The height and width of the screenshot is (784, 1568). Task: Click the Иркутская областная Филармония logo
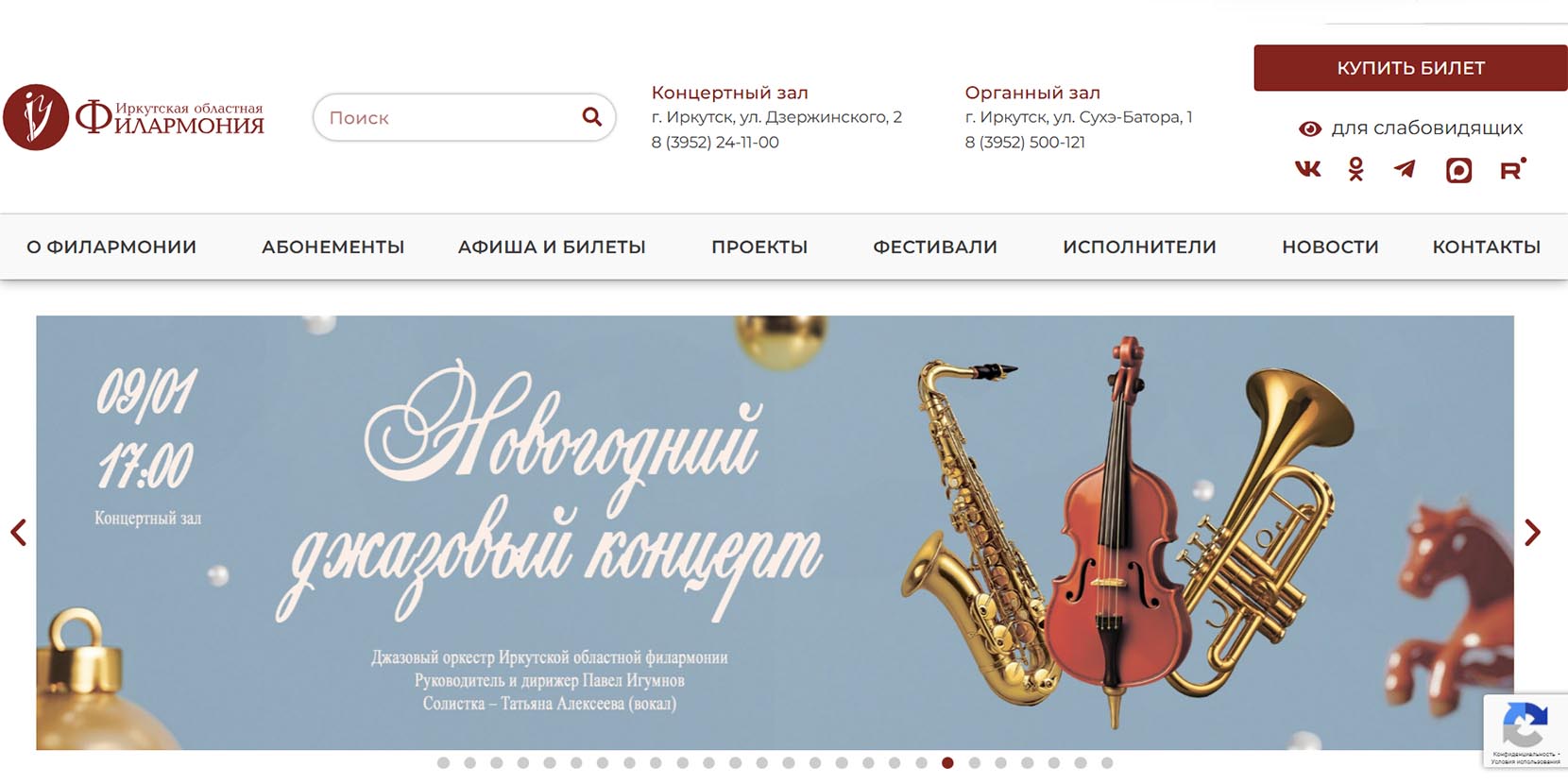pyautogui.click(x=133, y=117)
